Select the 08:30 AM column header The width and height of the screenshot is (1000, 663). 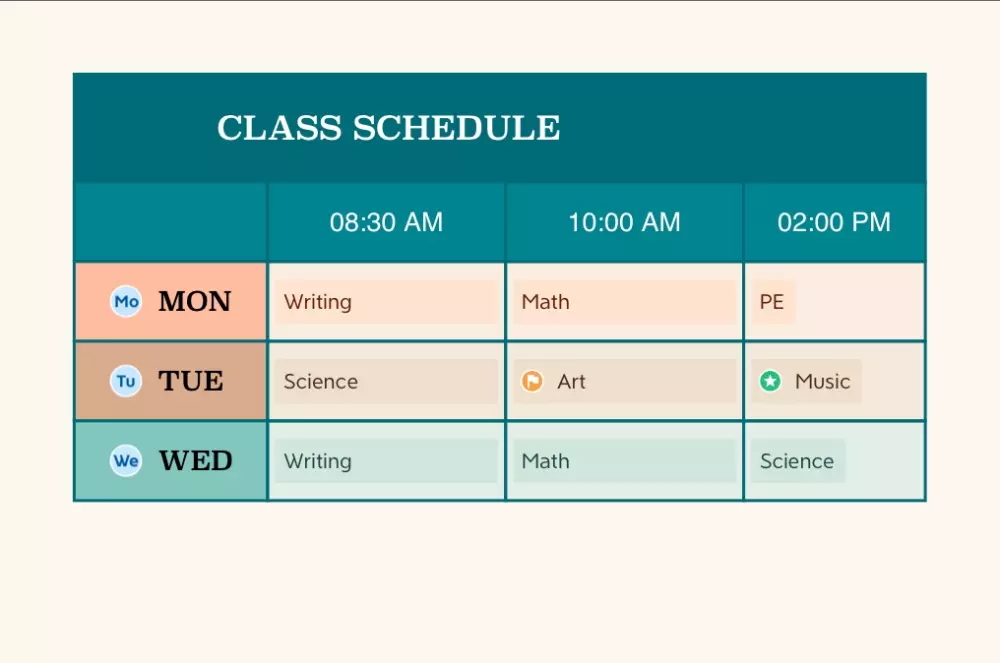386,222
